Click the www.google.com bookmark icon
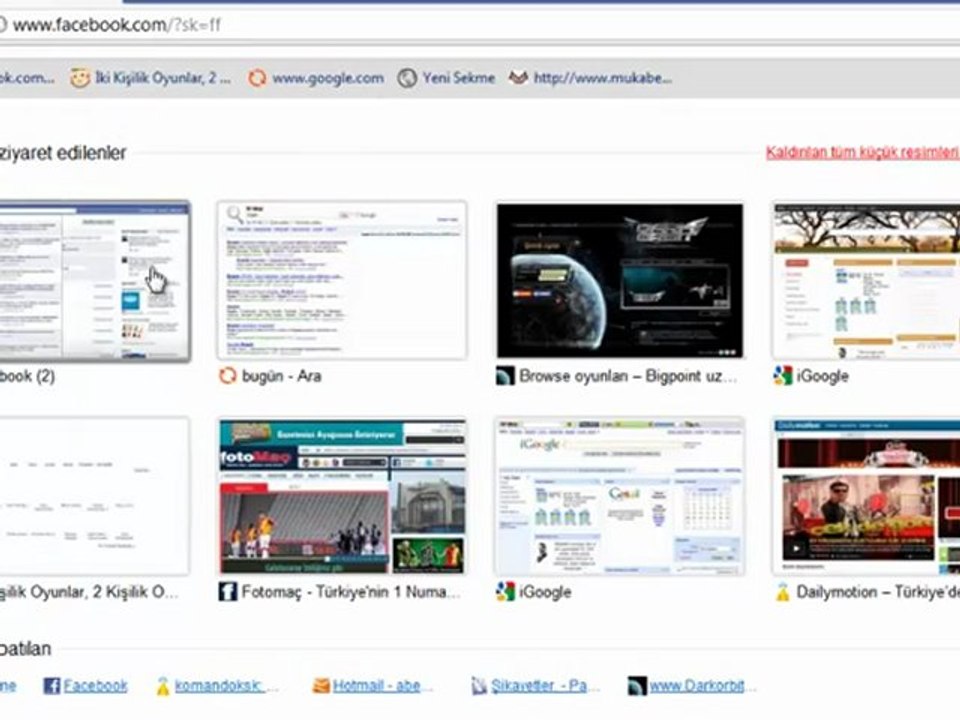This screenshot has width=960, height=720. (257, 78)
